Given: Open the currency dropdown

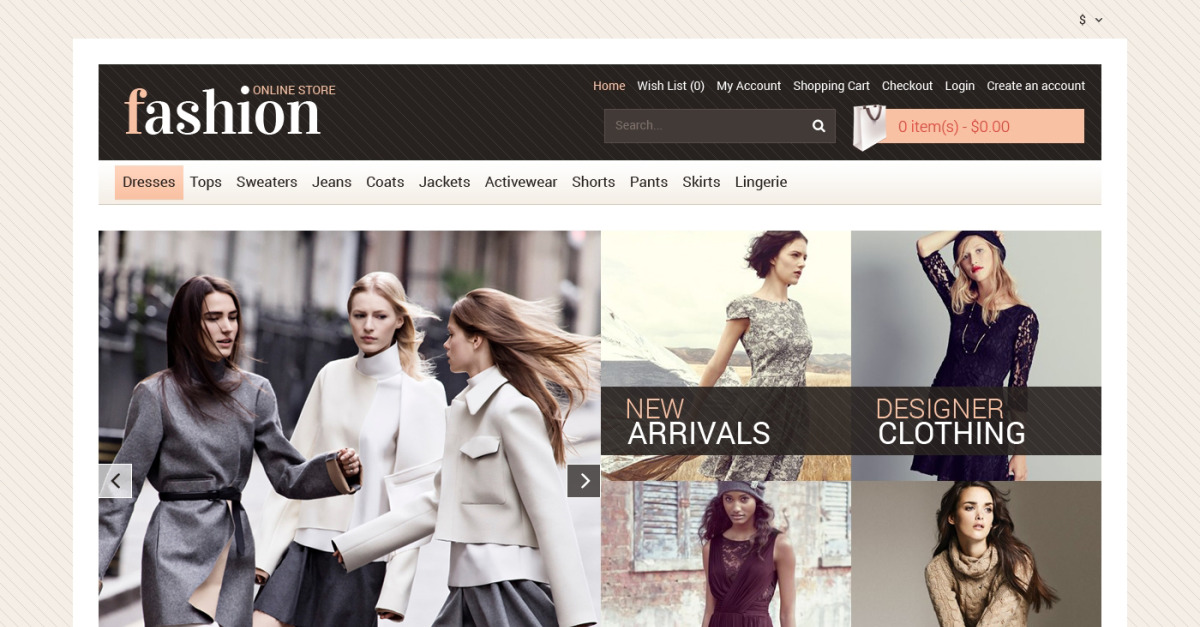Looking at the screenshot, I should [x=1090, y=20].
